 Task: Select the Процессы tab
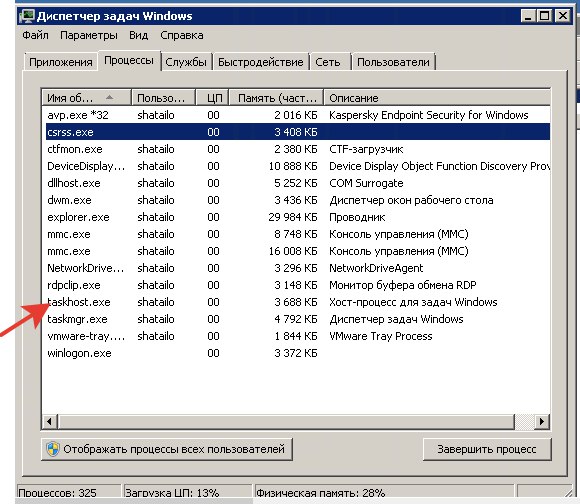click(129, 60)
